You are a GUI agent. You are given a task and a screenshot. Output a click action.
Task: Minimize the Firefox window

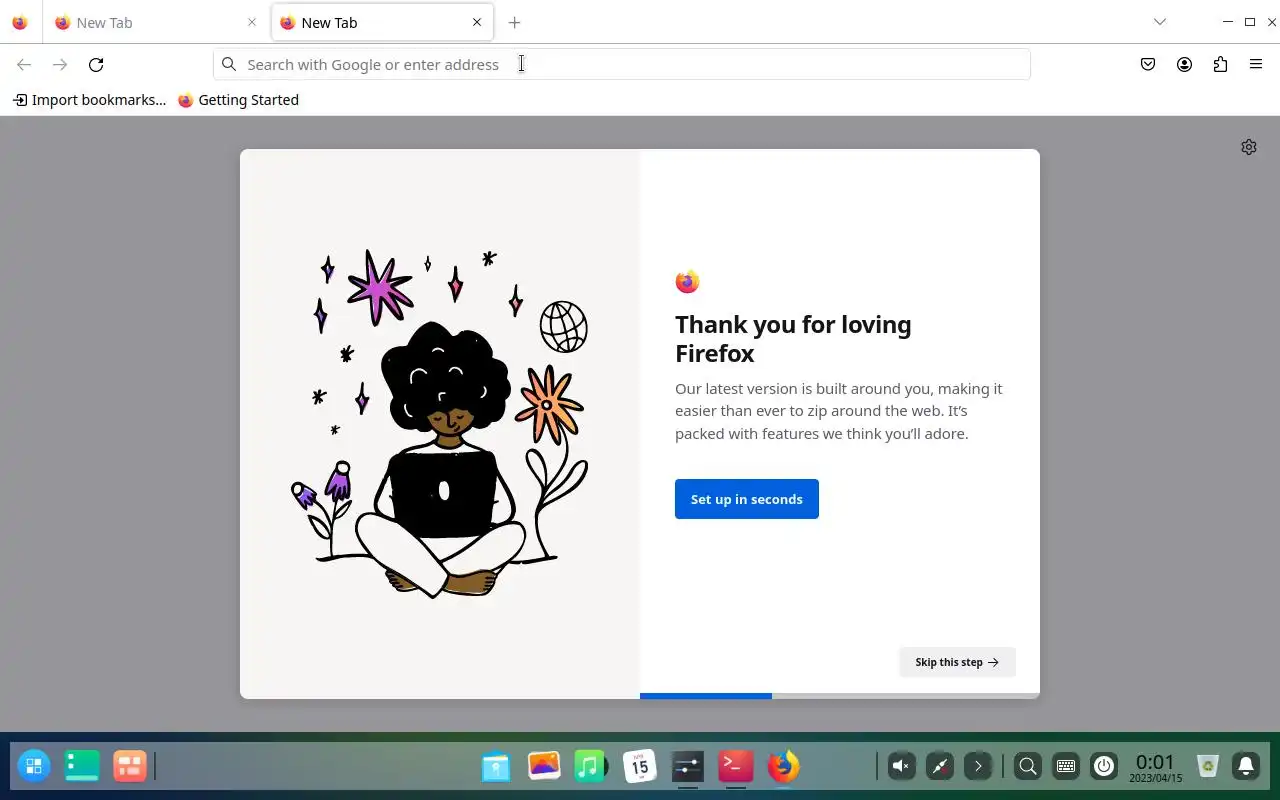point(1228,22)
